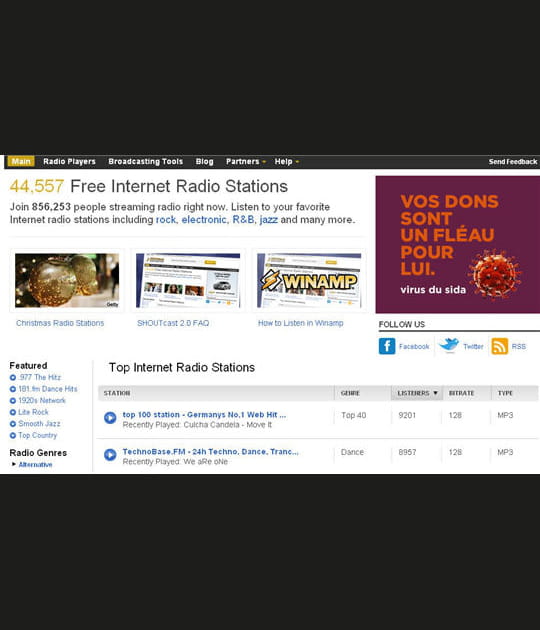The image size is (540, 630).
Task: Click the 8957 listeners value
Action: [x=407, y=452]
